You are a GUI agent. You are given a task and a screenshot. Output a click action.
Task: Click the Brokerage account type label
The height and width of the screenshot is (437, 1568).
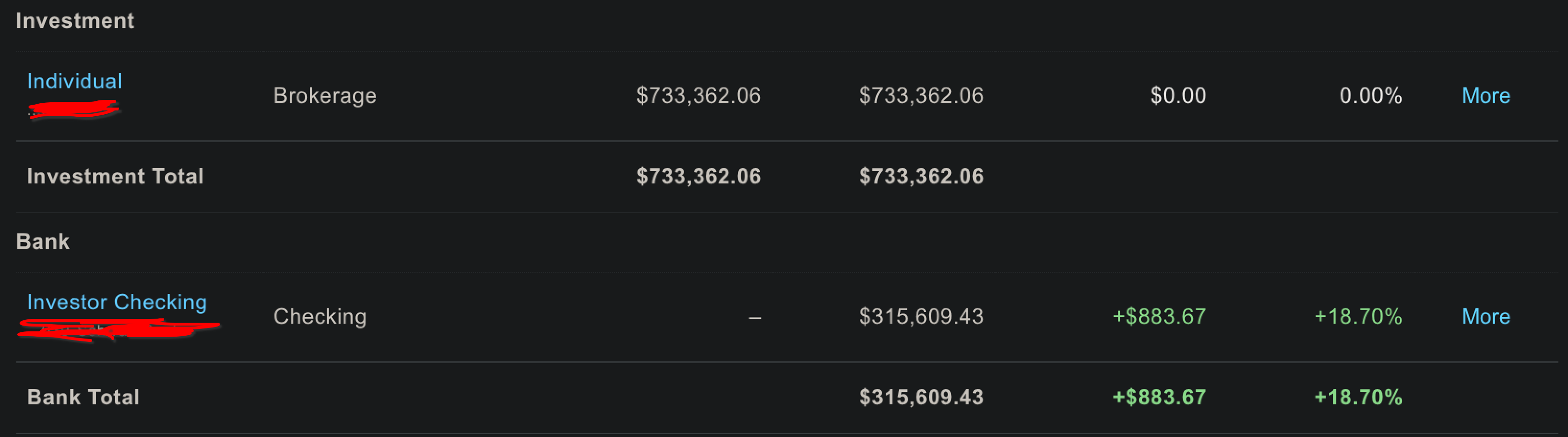click(324, 96)
